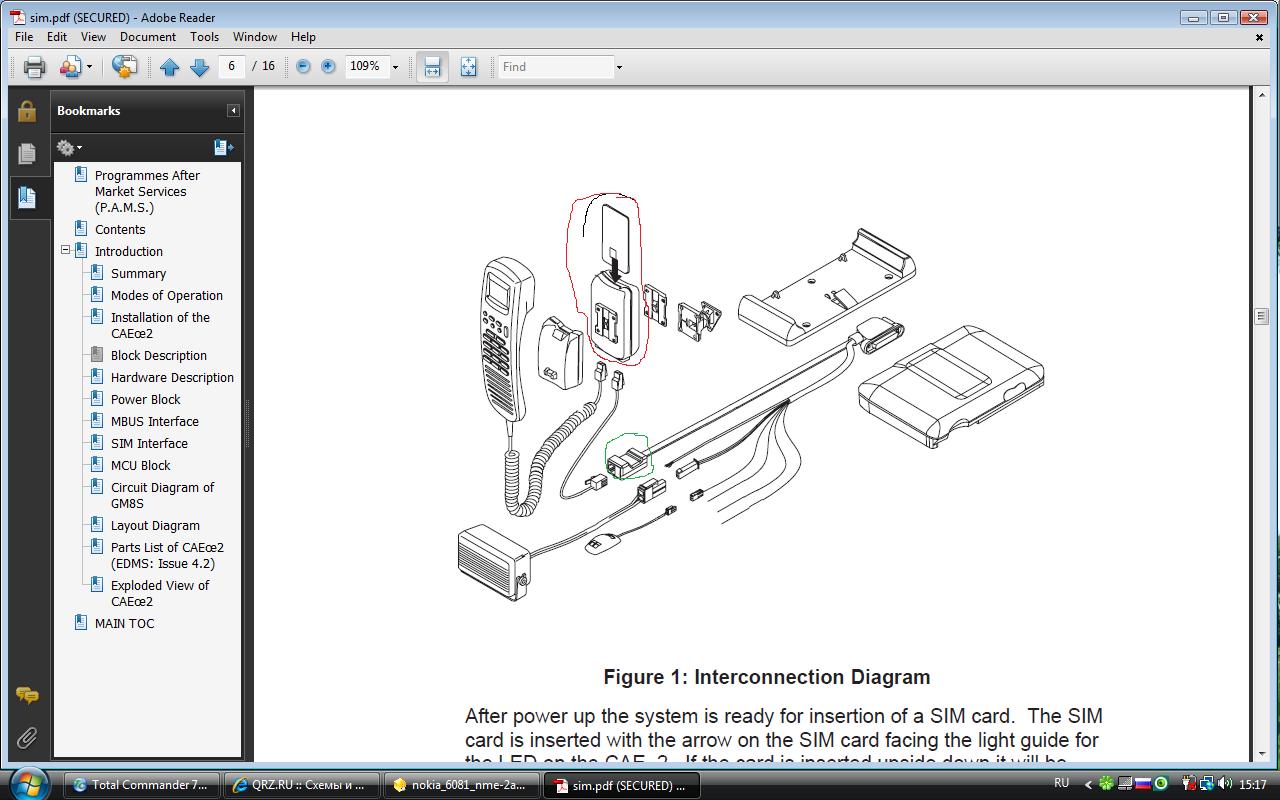Open the Comments panel icon

[x=27, y=695]
